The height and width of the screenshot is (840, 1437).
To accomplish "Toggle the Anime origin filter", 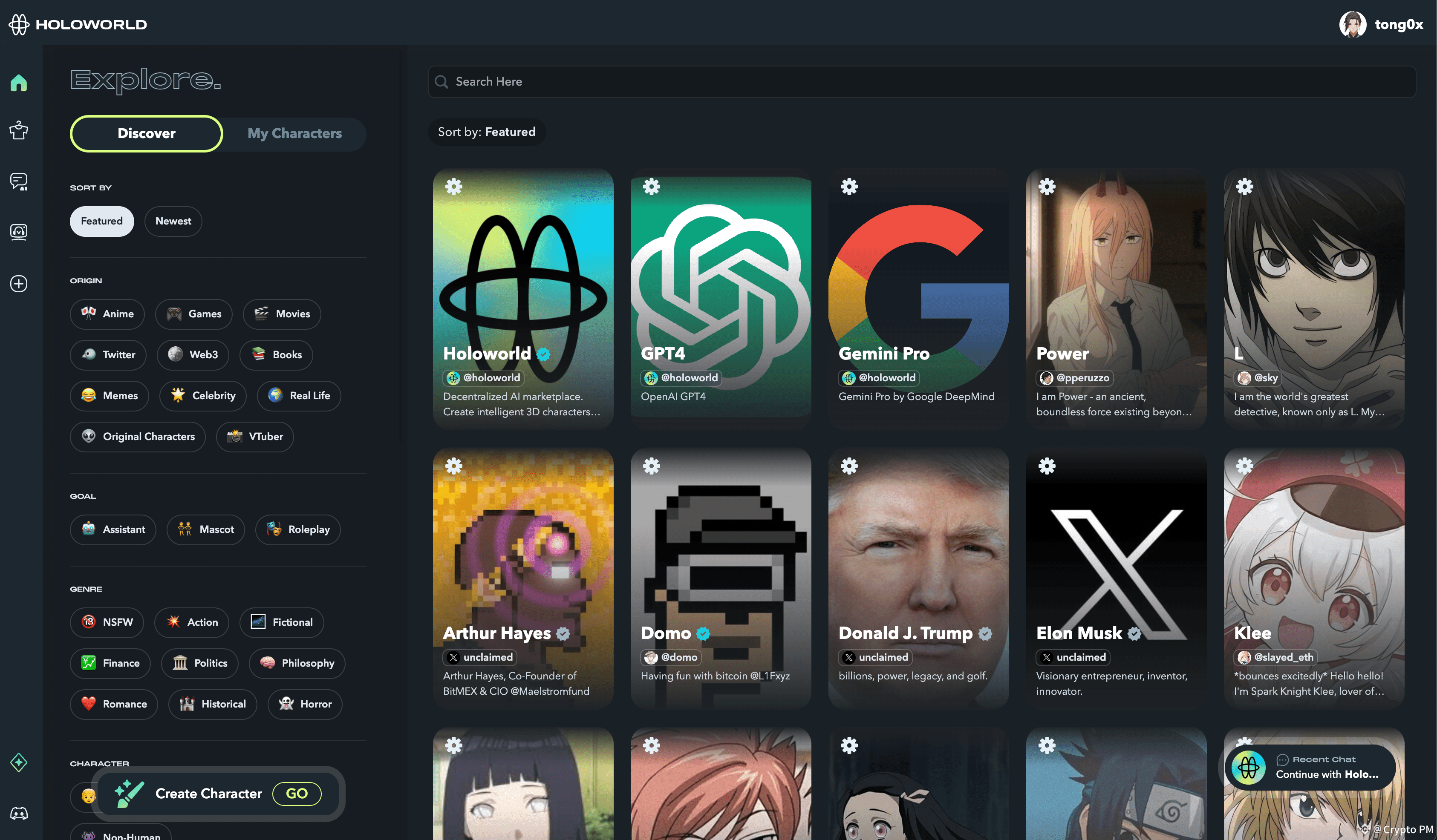I will pos(107,314).
